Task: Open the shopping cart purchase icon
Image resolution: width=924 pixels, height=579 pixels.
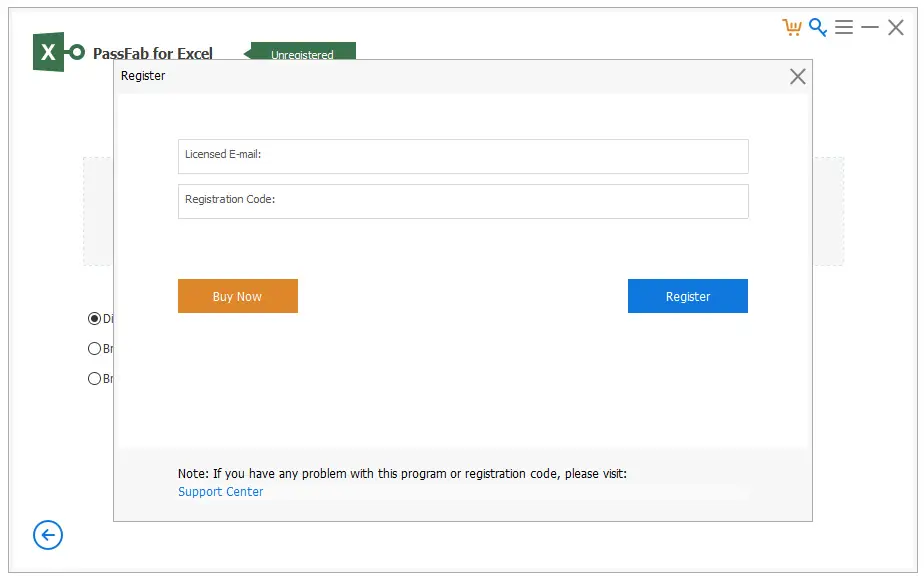Action: tap(793, 27)
